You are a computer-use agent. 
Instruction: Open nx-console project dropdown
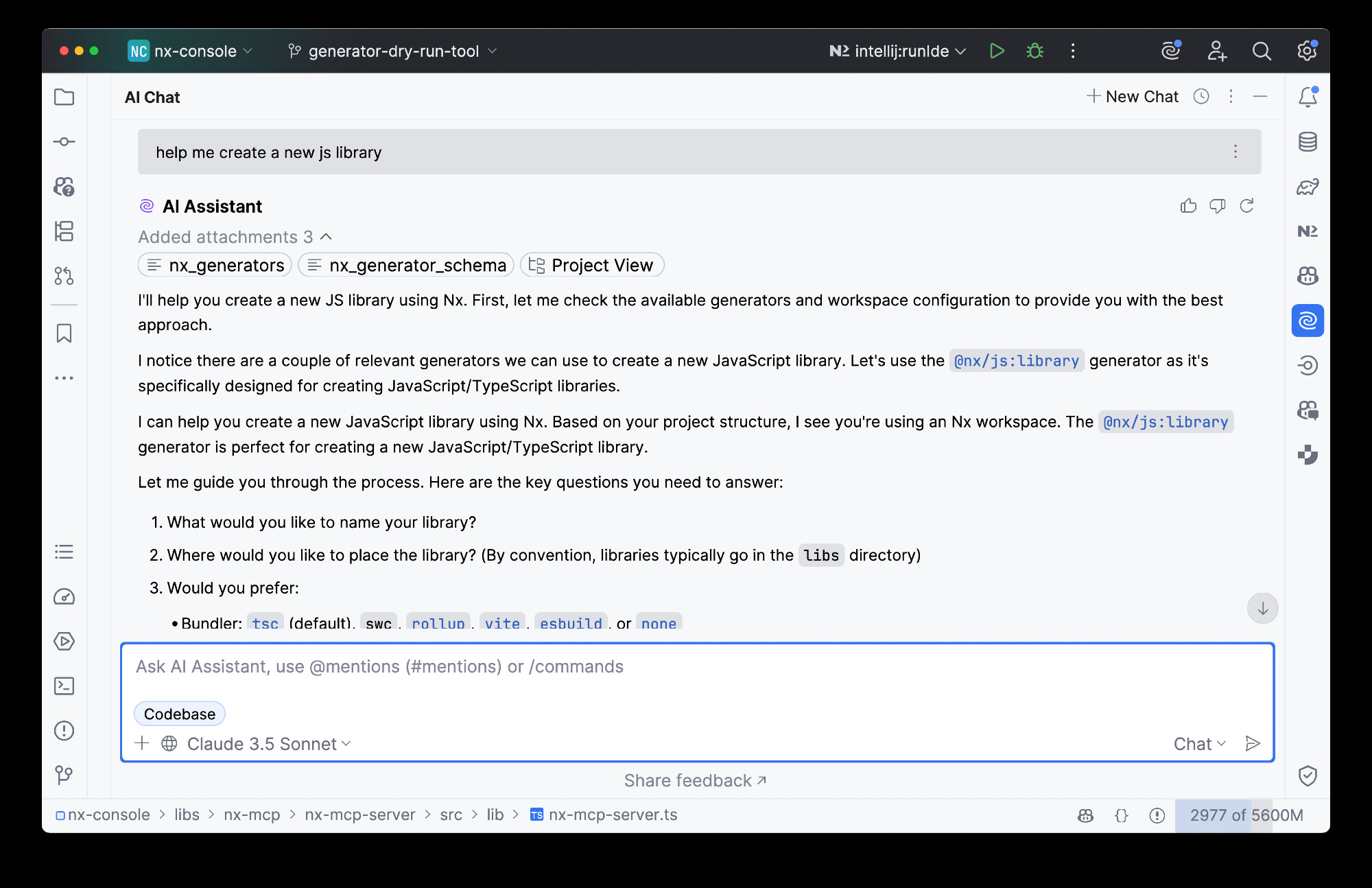point(191,51)
